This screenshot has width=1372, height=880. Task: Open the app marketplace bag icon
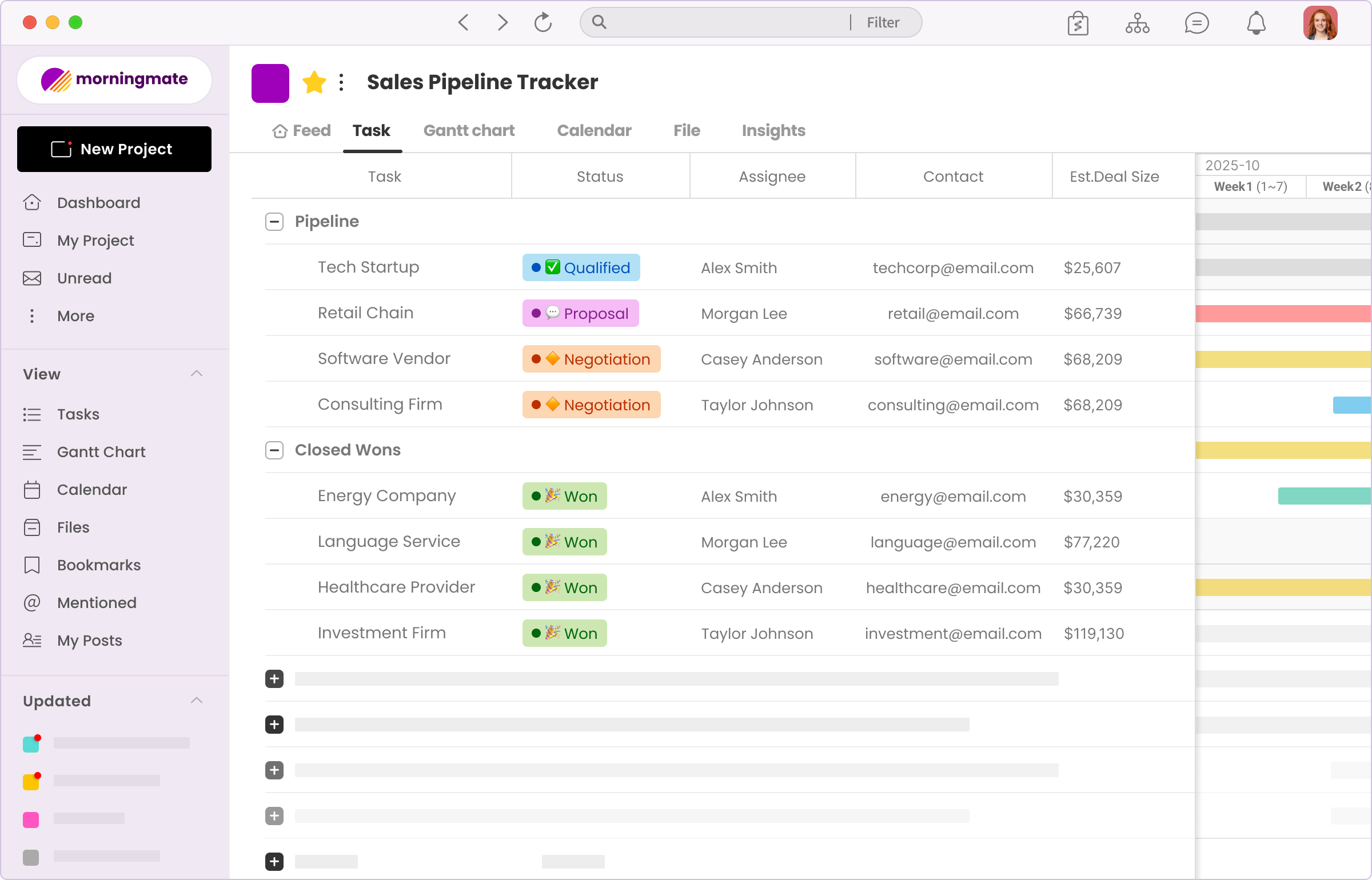click(1078, 23)
